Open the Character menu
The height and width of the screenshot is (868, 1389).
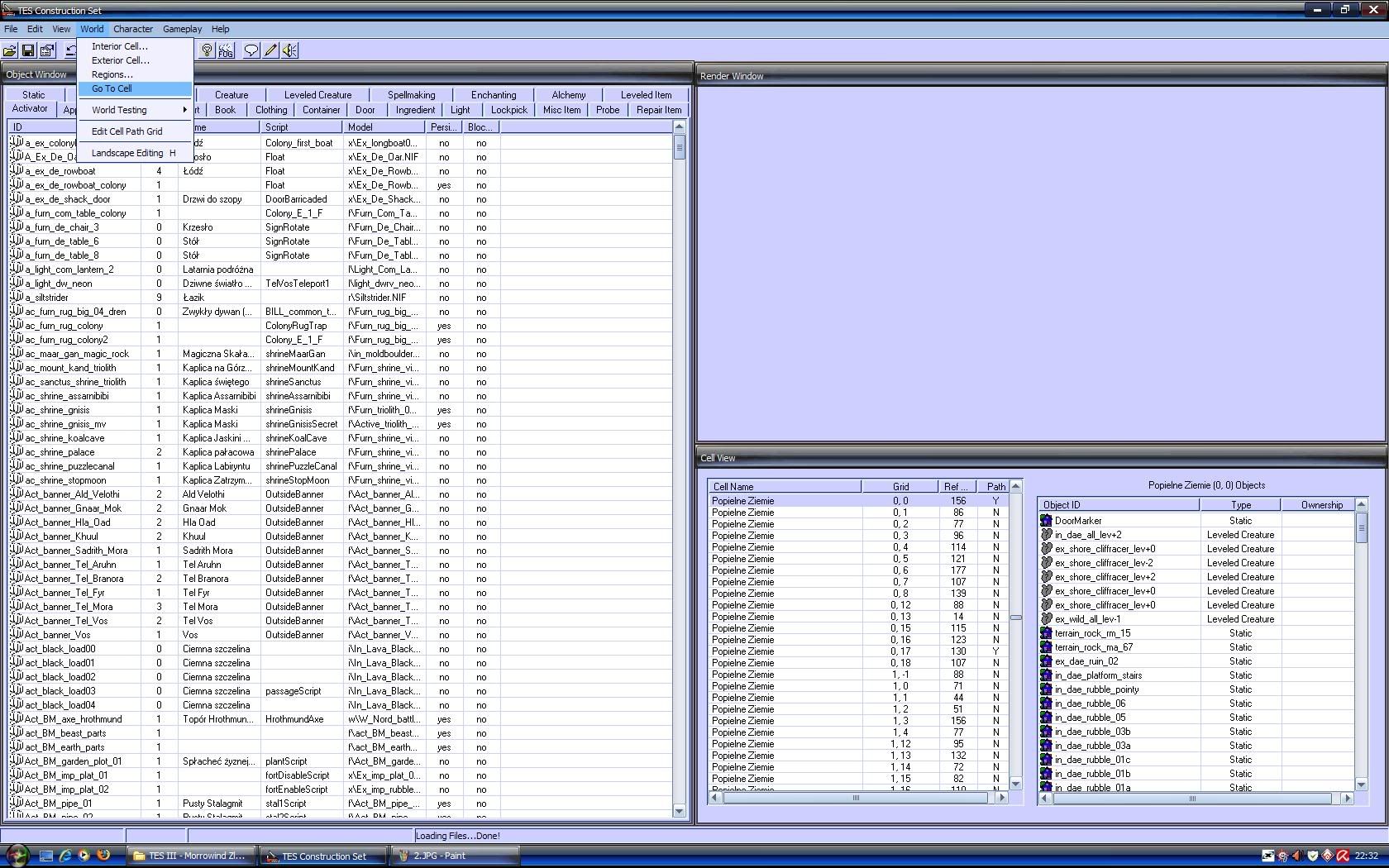point(133,29)
